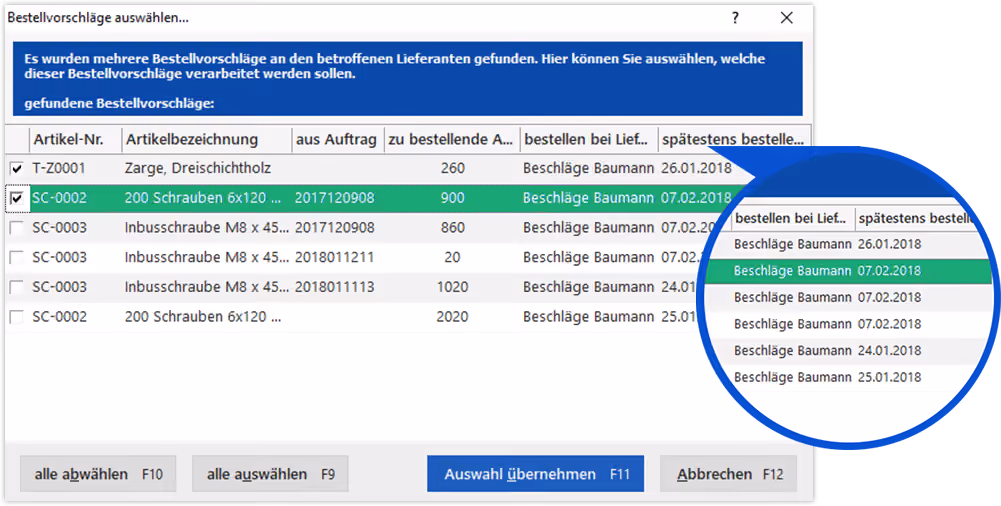Image resolution: width=1001 pixels, height=506 pixels.
Task: Click Beschläge Baumann in the 860 row
Action: (589, 228)
